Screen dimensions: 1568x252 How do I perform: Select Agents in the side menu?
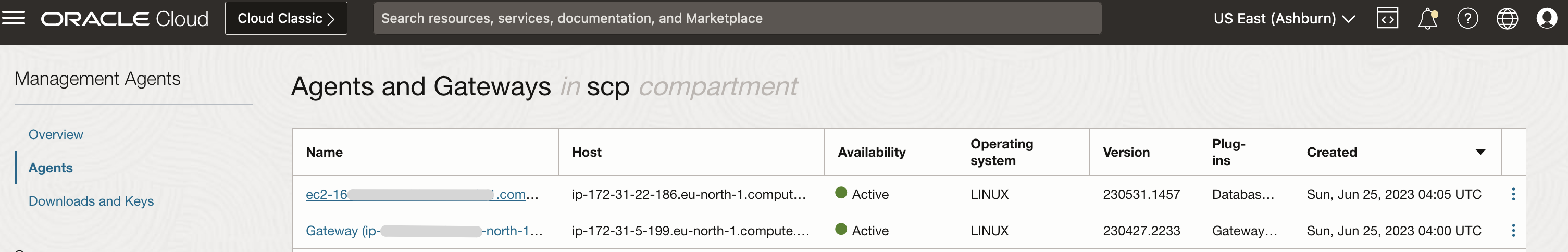pyautogui.click(x=51, y=168)
